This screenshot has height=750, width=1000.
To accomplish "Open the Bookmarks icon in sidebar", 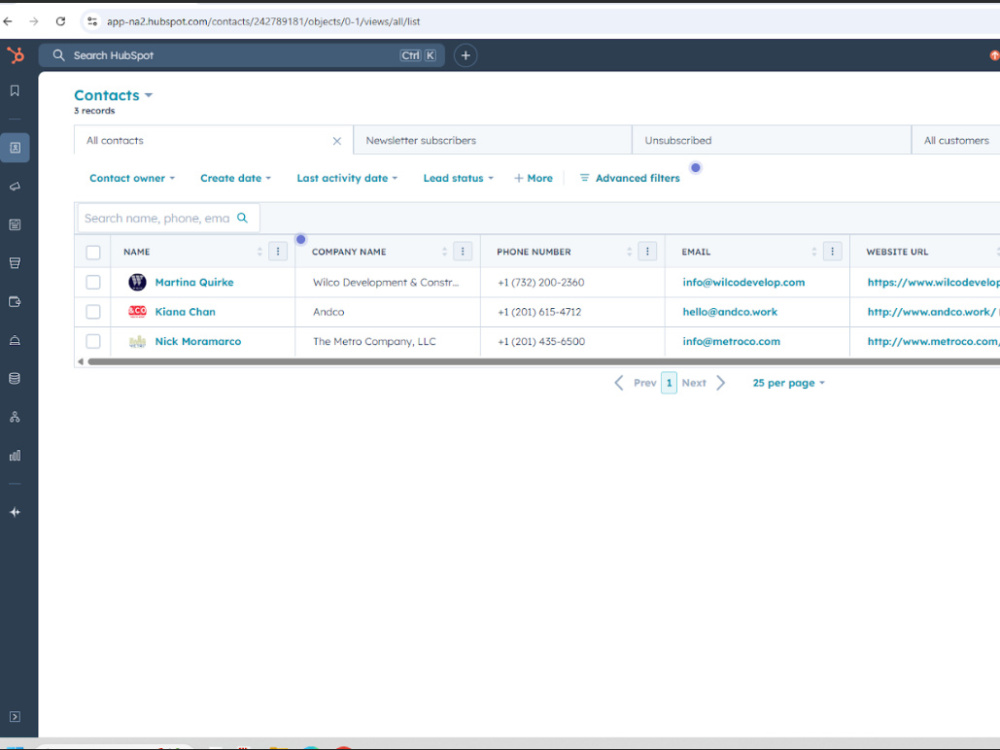I will point(15,91).
